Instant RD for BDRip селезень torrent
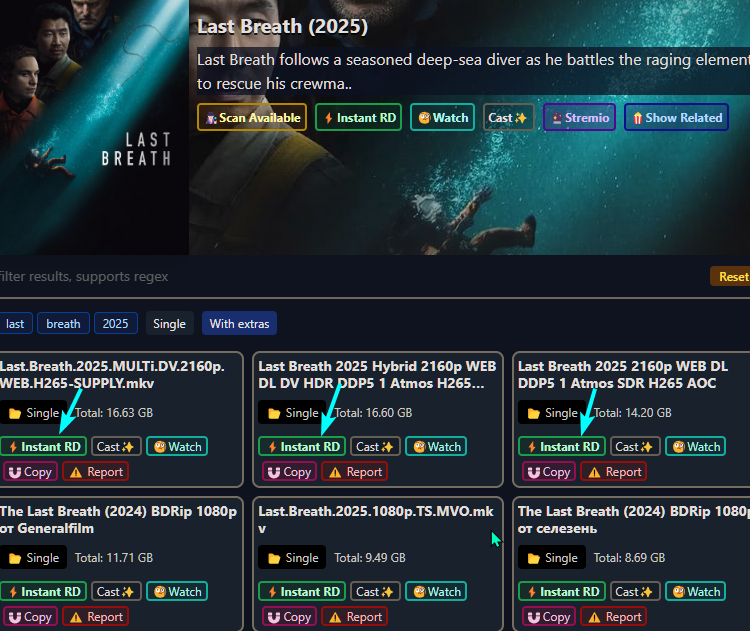This screenshot has width=750, height=631. pos(562,591)
